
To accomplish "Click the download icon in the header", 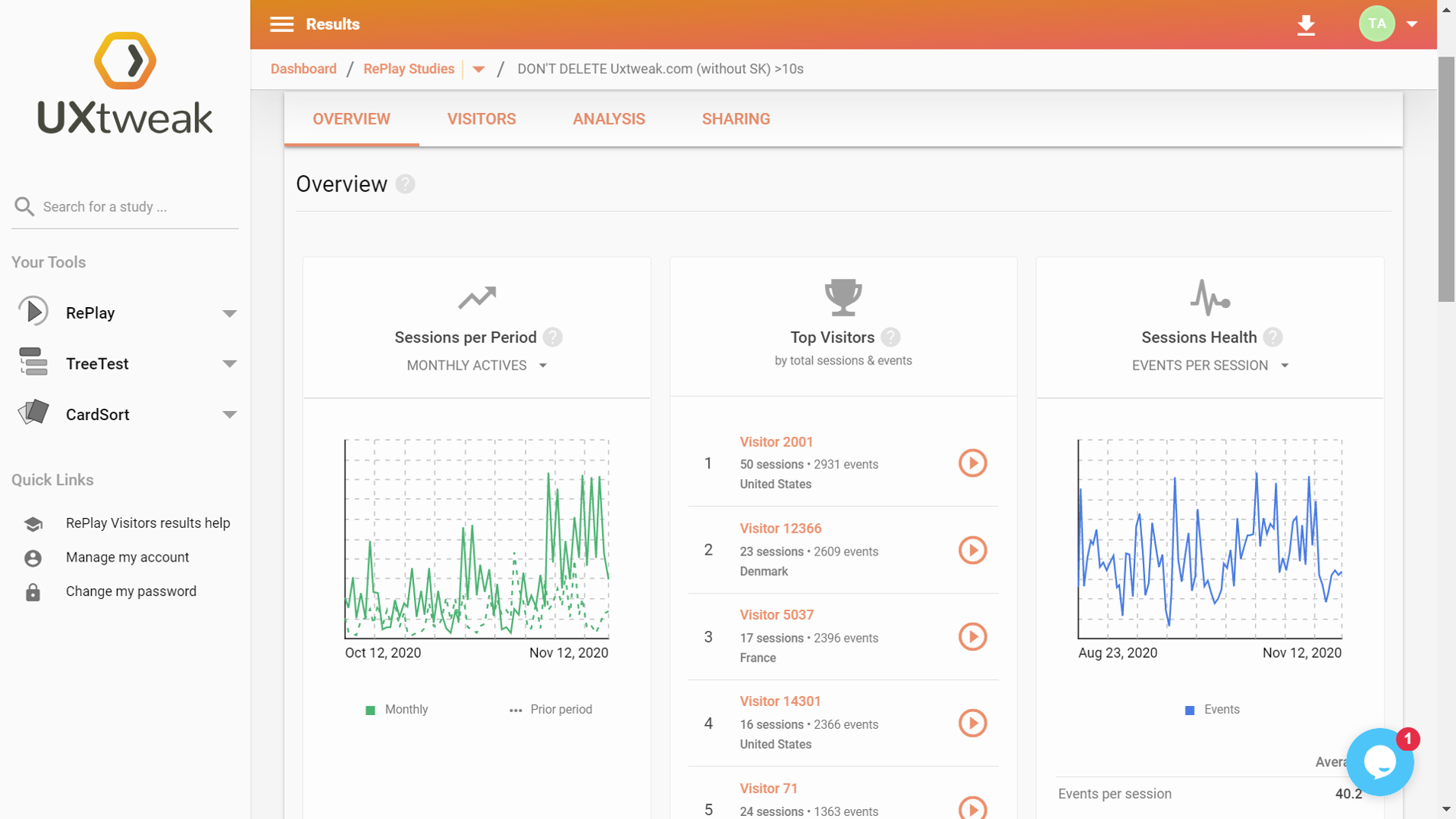I will click(1306, 25).
